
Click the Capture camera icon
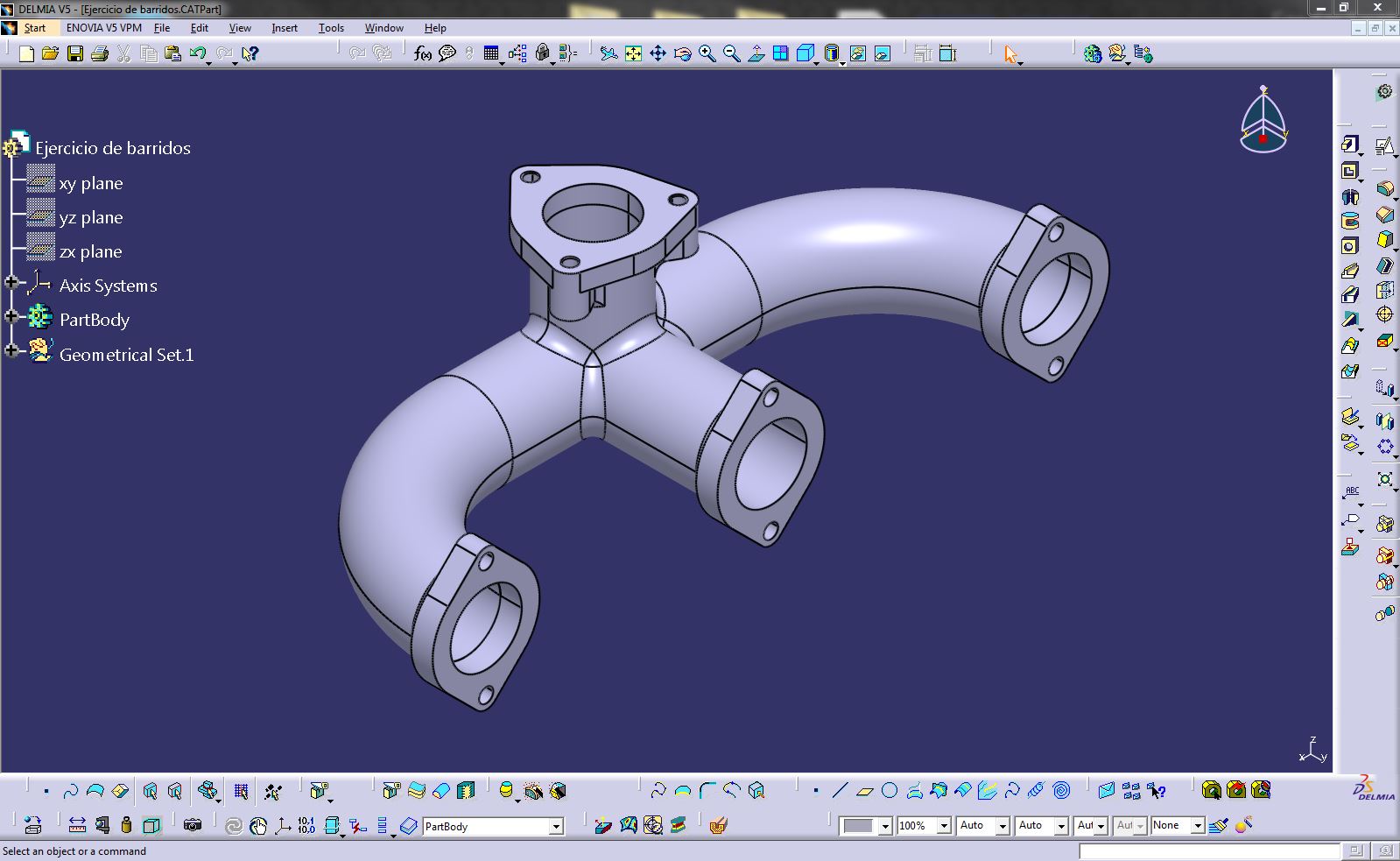click(193, 825)
